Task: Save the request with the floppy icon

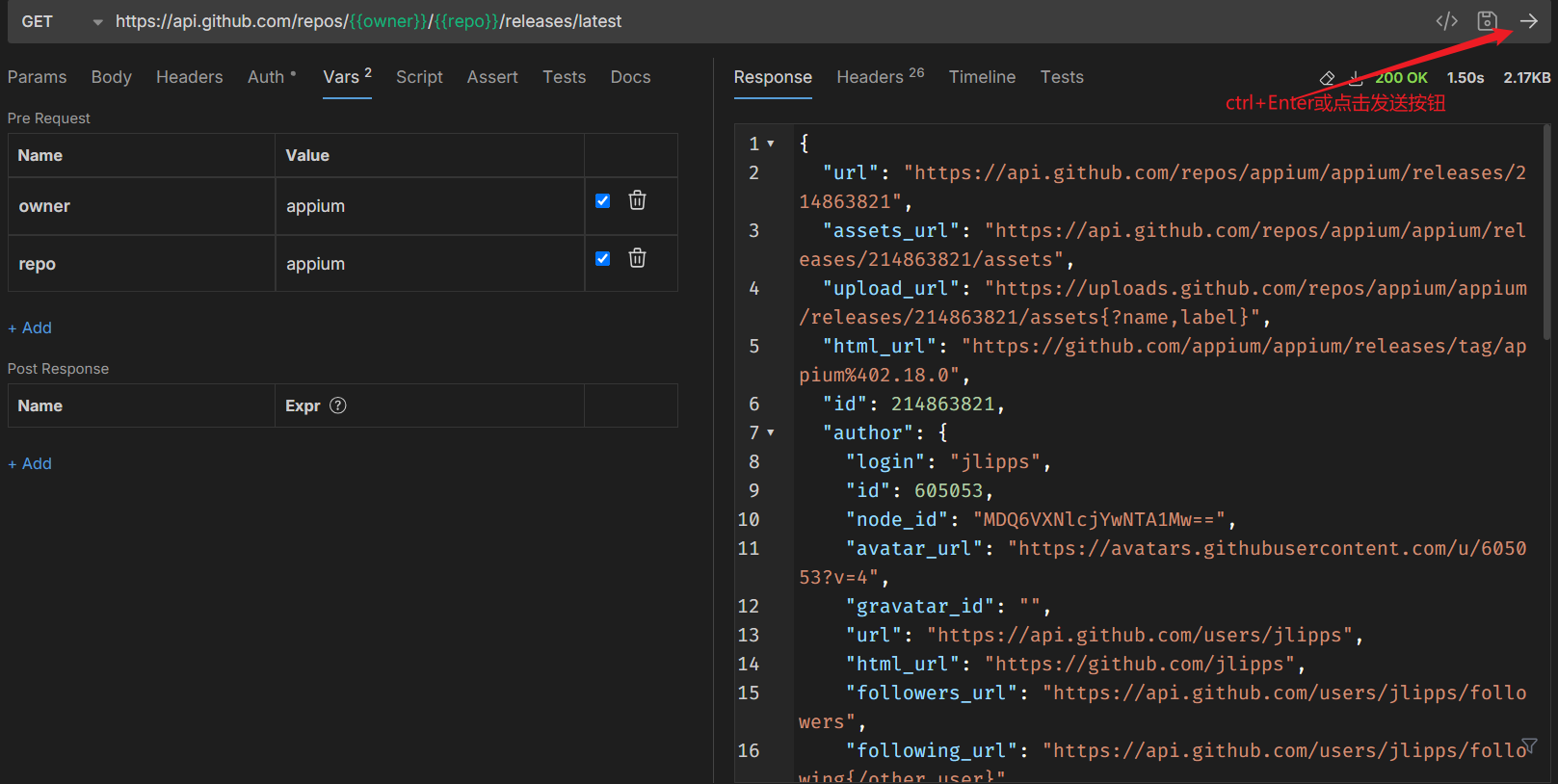Action: pyautogui.click(x=1487, y=21)
